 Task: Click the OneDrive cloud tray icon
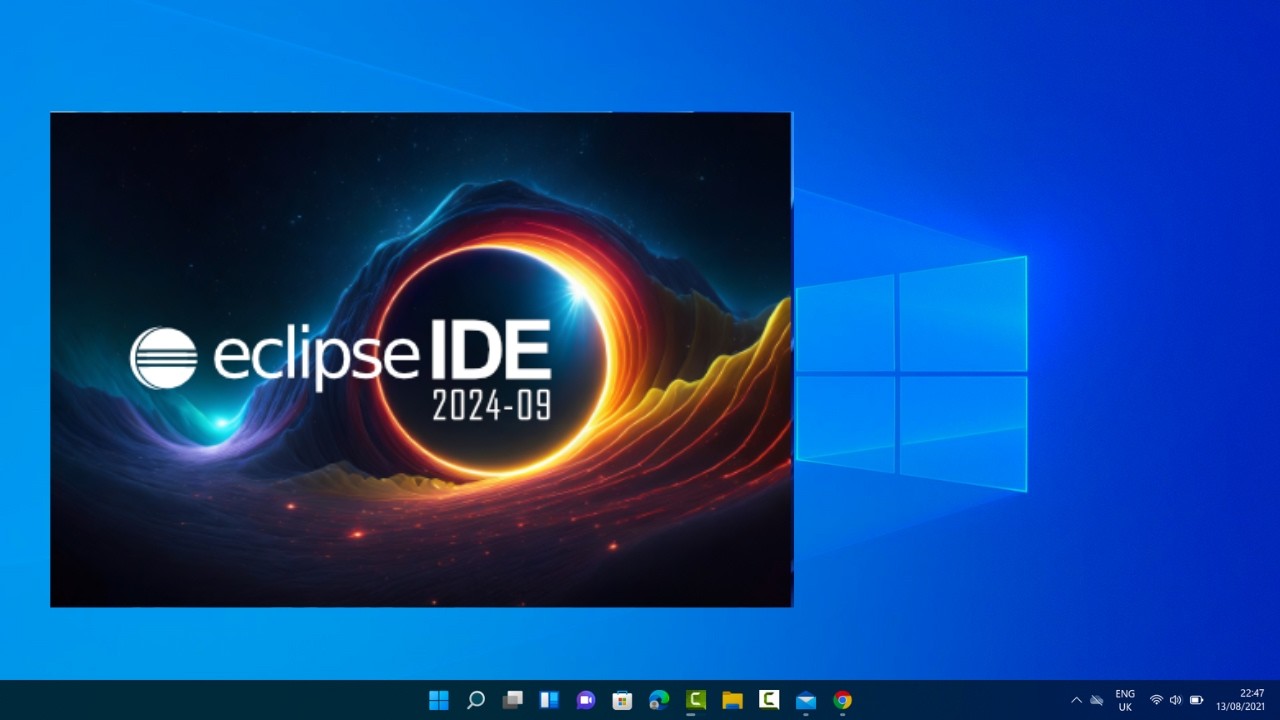pyautogui.click(x=1097, y=700)
